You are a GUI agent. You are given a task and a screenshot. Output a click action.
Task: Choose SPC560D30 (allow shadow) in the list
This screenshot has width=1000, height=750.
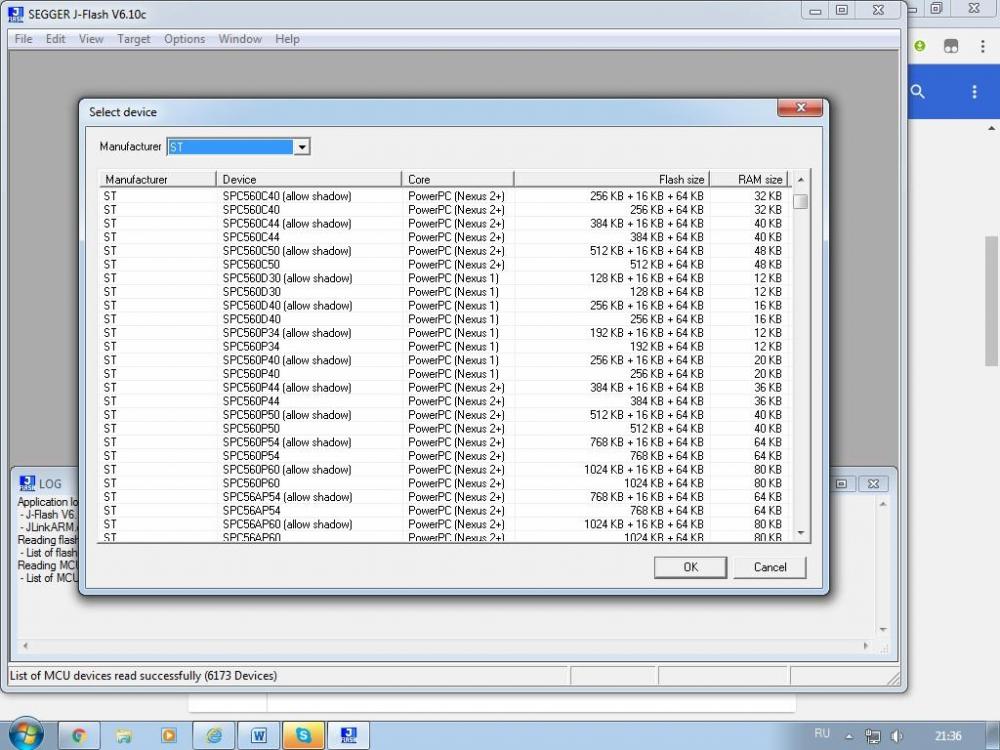tap(445, 278)
